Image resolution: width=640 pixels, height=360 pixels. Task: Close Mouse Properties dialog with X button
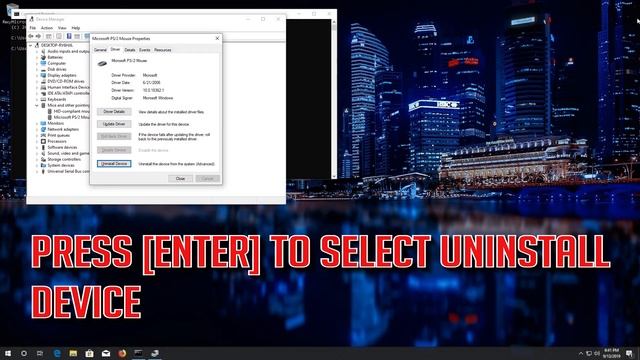point(217,38)
